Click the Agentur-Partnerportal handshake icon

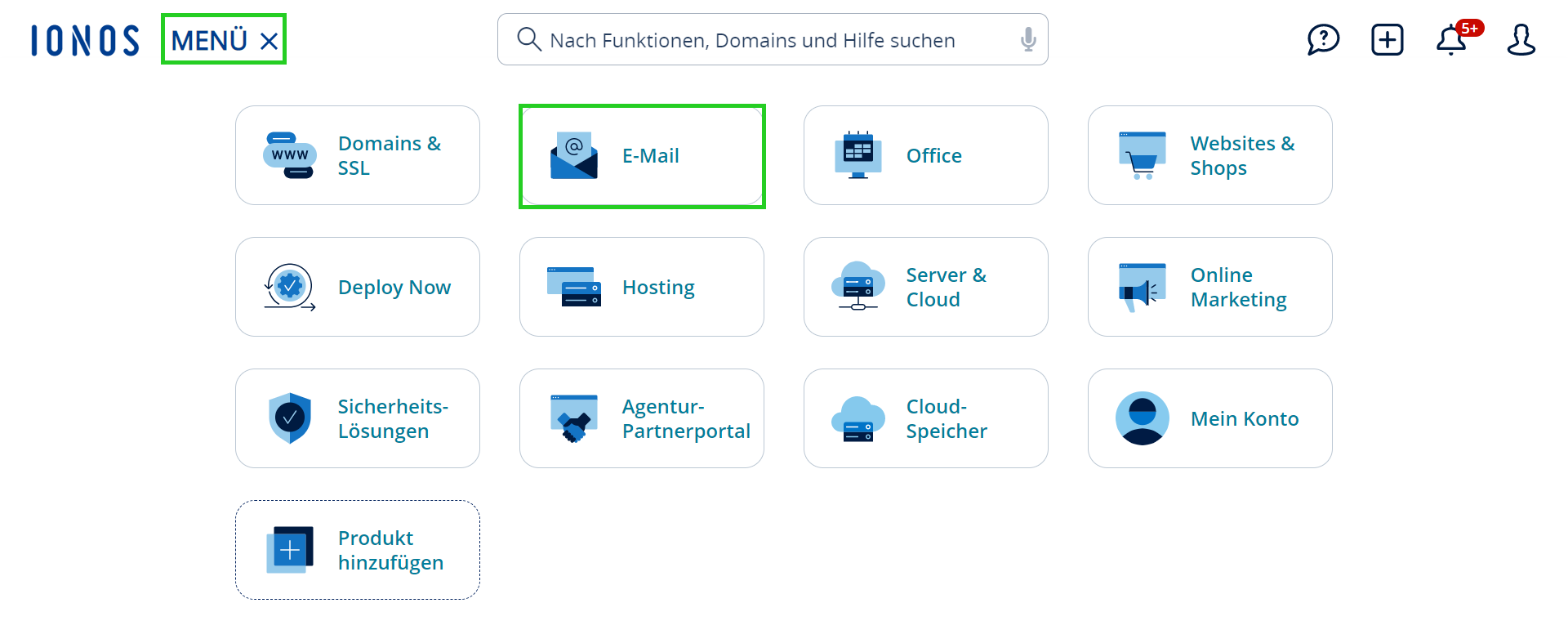[x=574, y=418]
